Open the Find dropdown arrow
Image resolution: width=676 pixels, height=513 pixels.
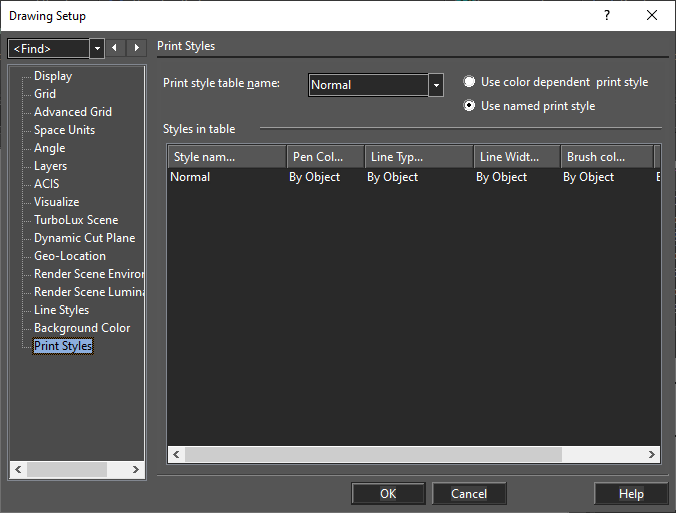pyautogui.click(x=97, y=48)
